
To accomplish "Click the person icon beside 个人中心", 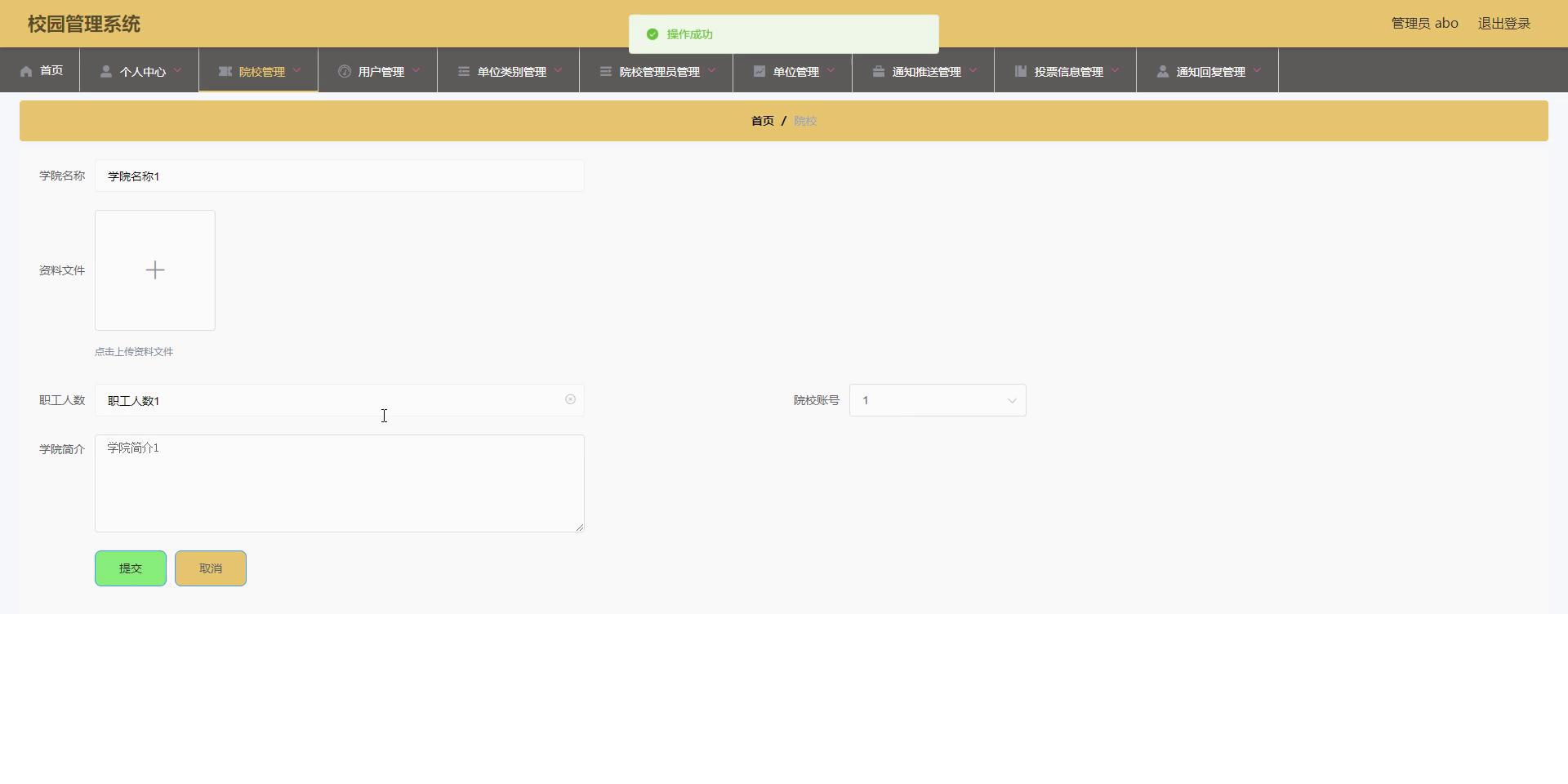I will click(106, 72).
